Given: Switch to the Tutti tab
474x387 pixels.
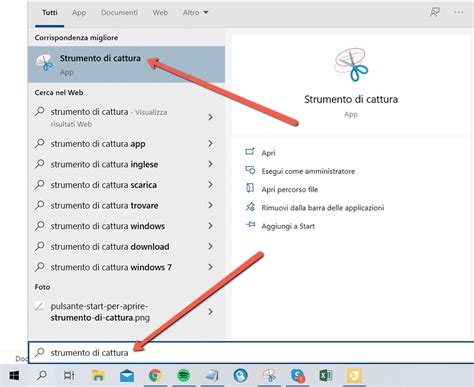Looking at the screenshot, I should click(x=50, y=13).
